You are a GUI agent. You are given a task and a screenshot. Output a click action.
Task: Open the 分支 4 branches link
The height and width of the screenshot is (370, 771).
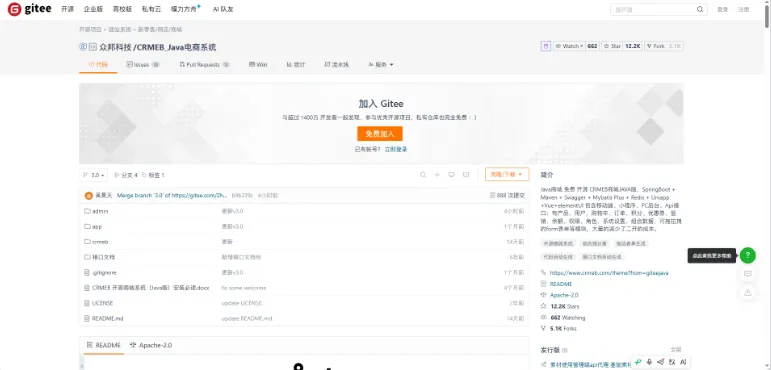coord(126,175)
